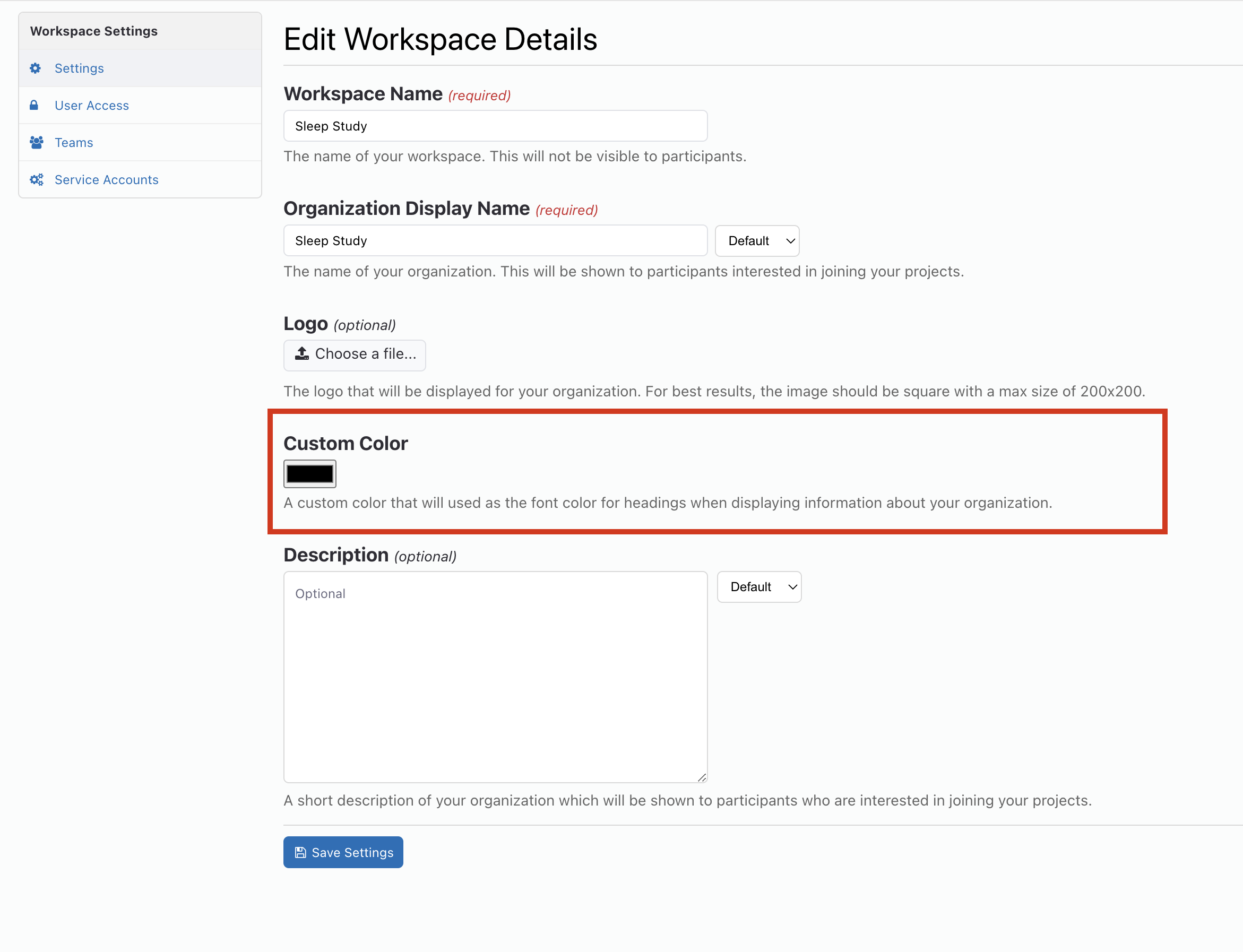Expand the Description Default dropdown
This screenshot has width=1243, height=952.
[758, 586]
